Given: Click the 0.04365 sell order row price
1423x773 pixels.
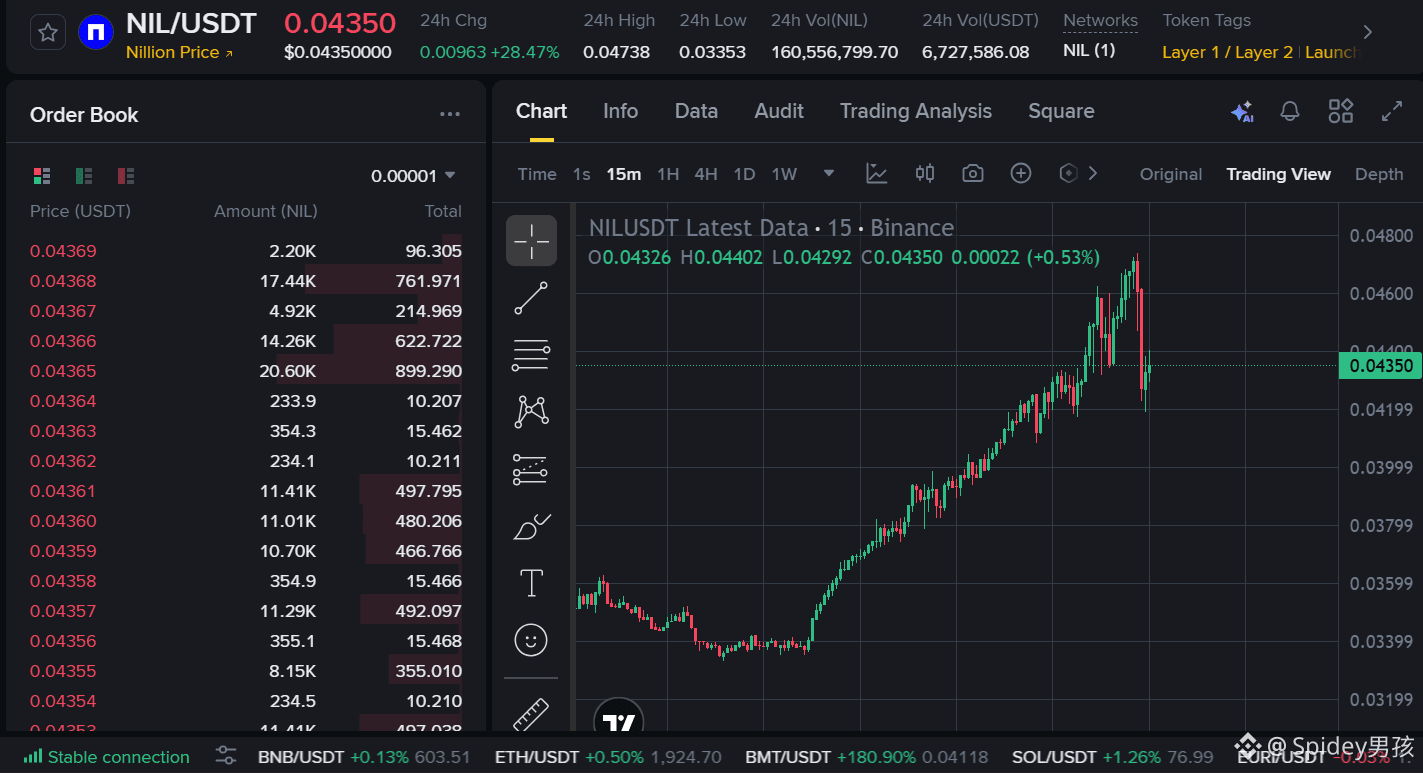Looking at the screenshot, I should pos(63,371).
